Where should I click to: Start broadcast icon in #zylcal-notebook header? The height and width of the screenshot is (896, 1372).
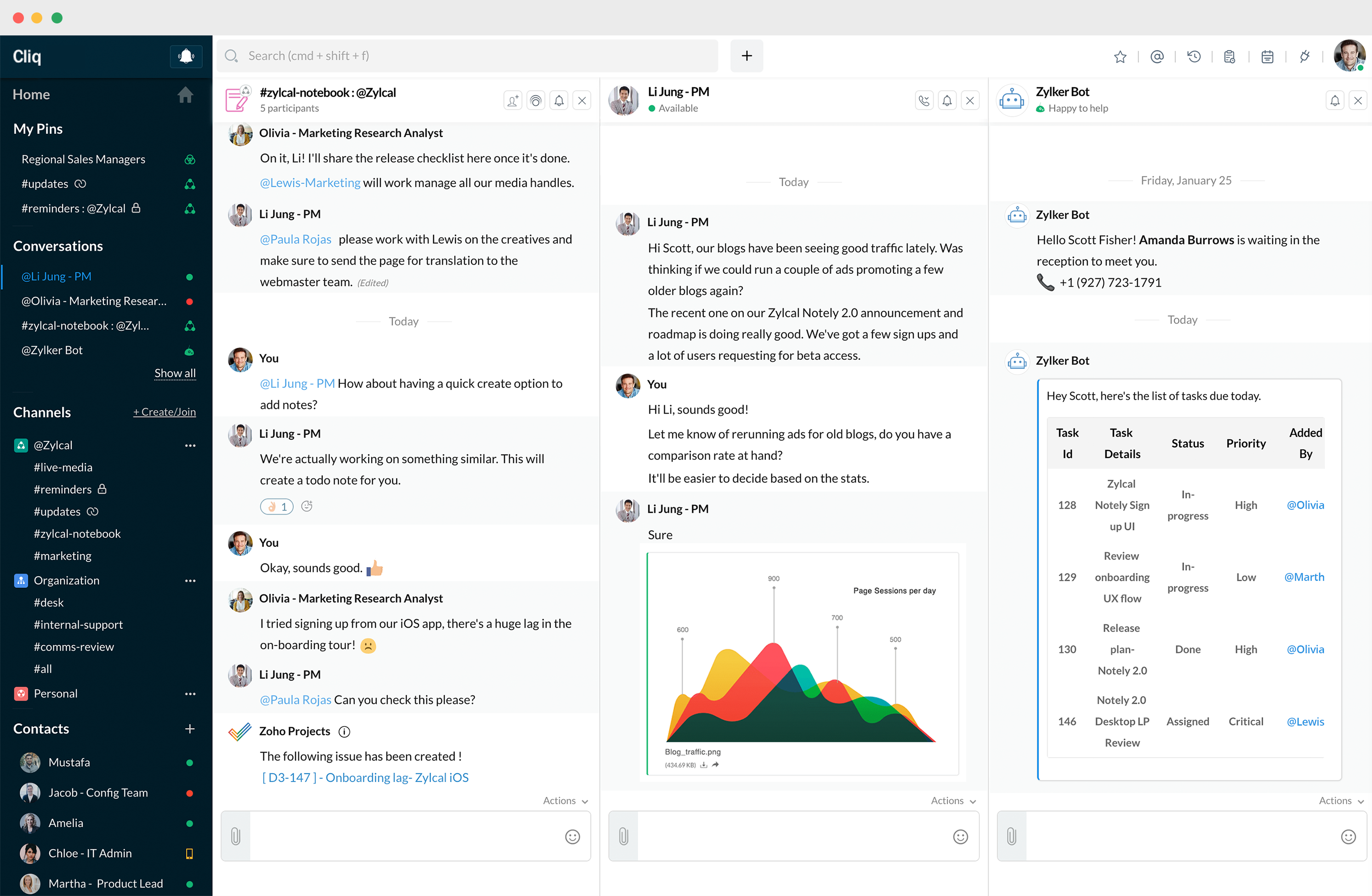pyautogui.click(x=535, y=101)
